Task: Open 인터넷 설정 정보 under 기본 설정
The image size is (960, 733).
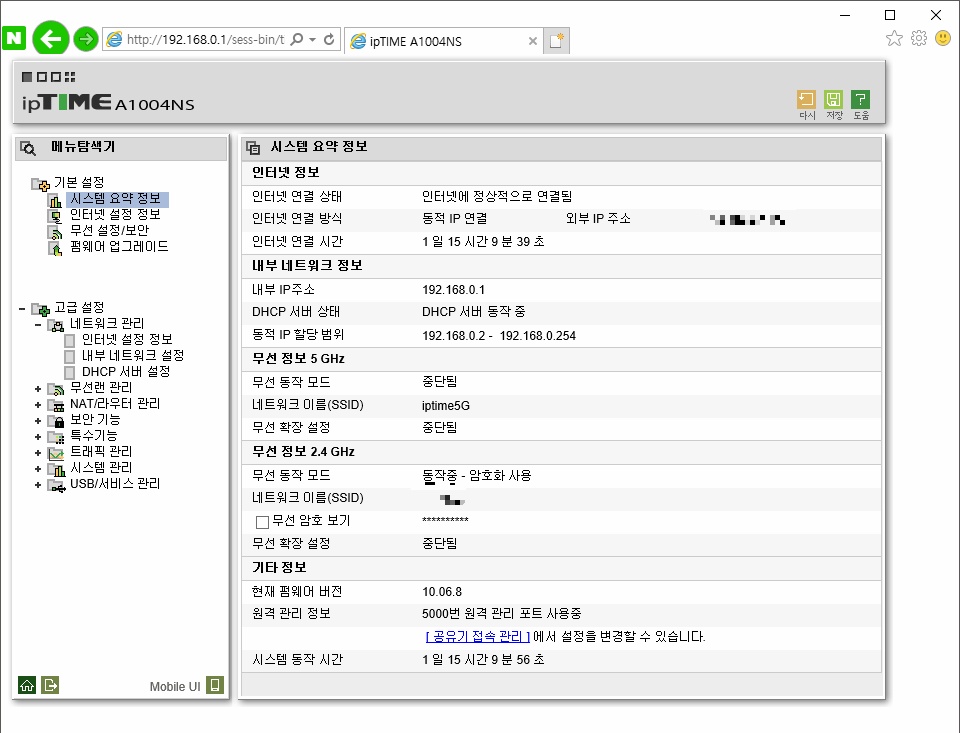Action: (x=115, y=214)
